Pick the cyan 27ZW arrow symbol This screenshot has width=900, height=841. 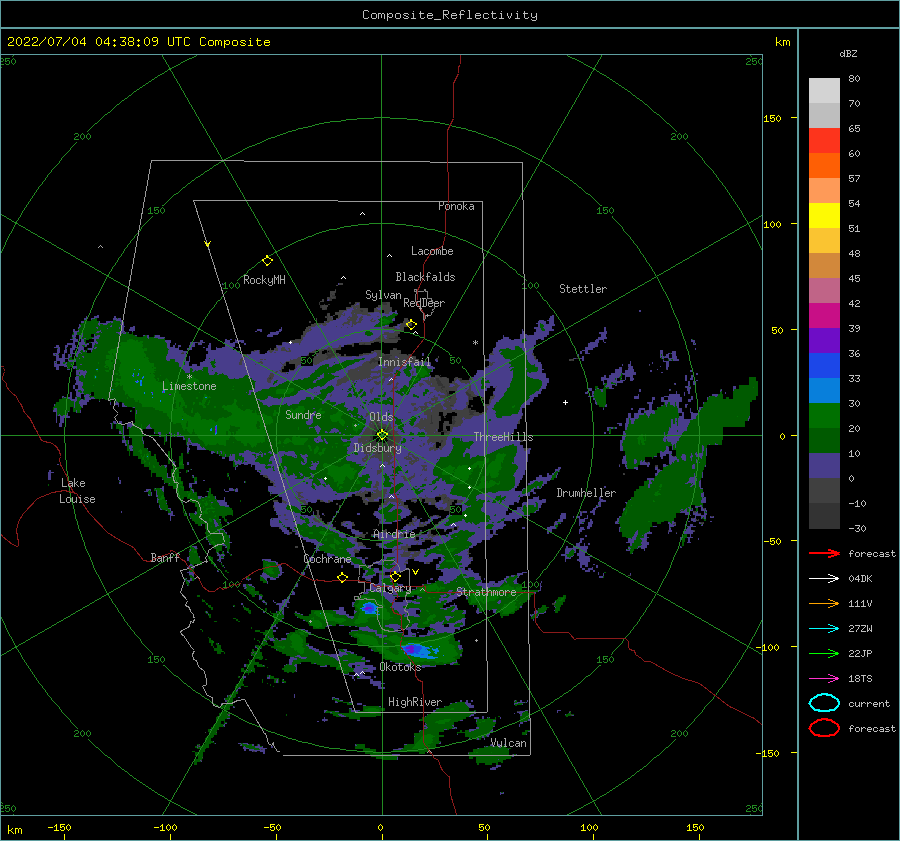pyautogui.click(x=824, y=629)
